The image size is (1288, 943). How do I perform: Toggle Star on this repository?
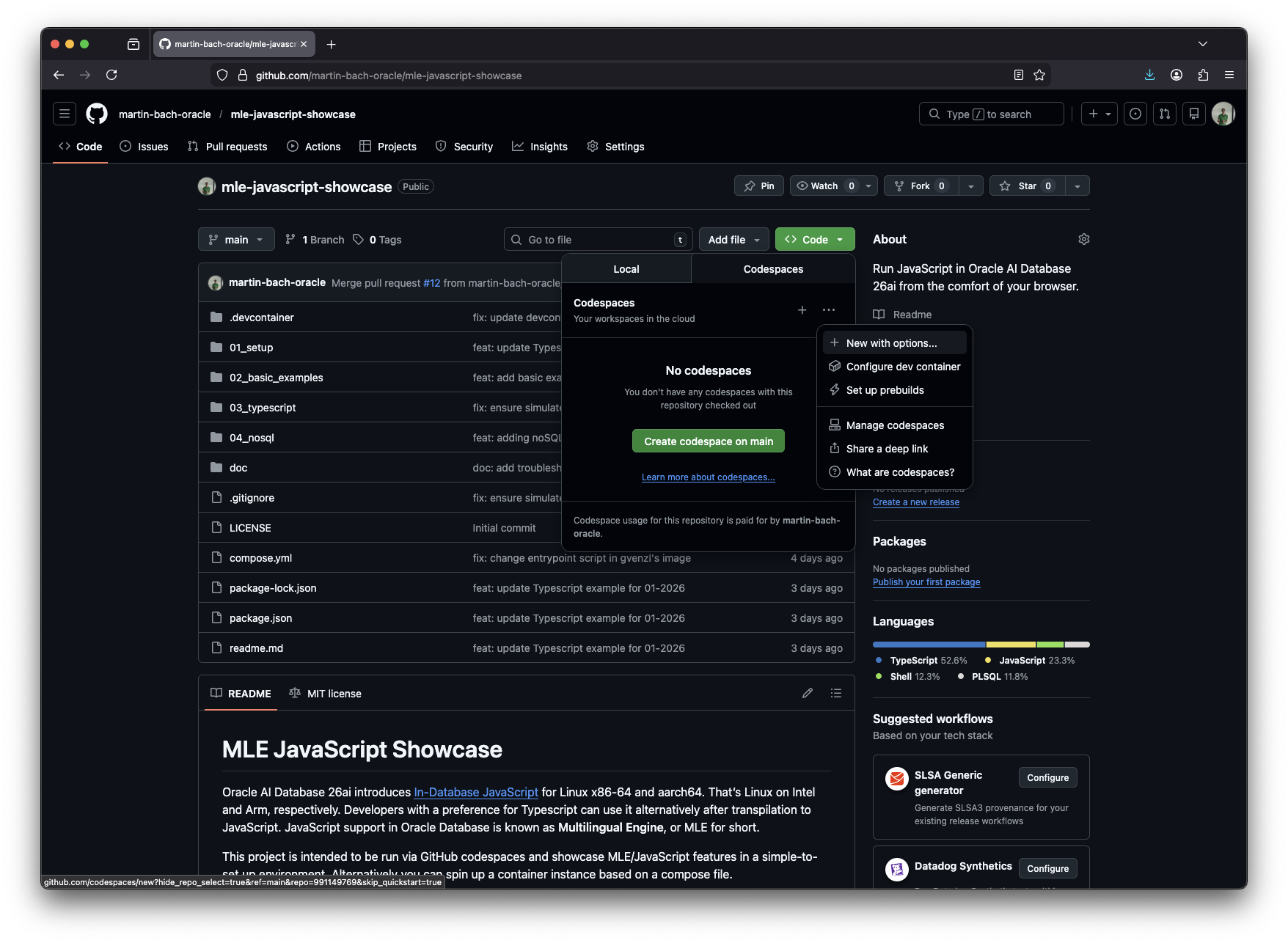point(1027,186)
